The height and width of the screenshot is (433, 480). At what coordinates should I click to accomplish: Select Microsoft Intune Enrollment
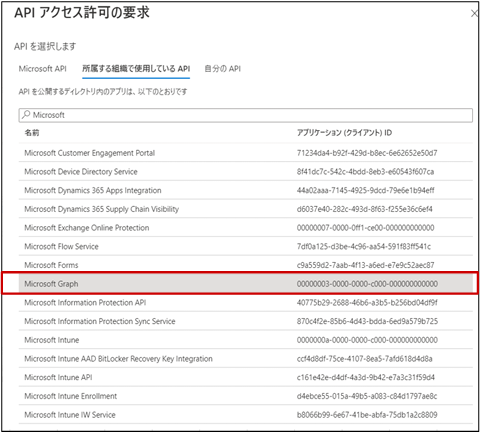tap(246, 396)
